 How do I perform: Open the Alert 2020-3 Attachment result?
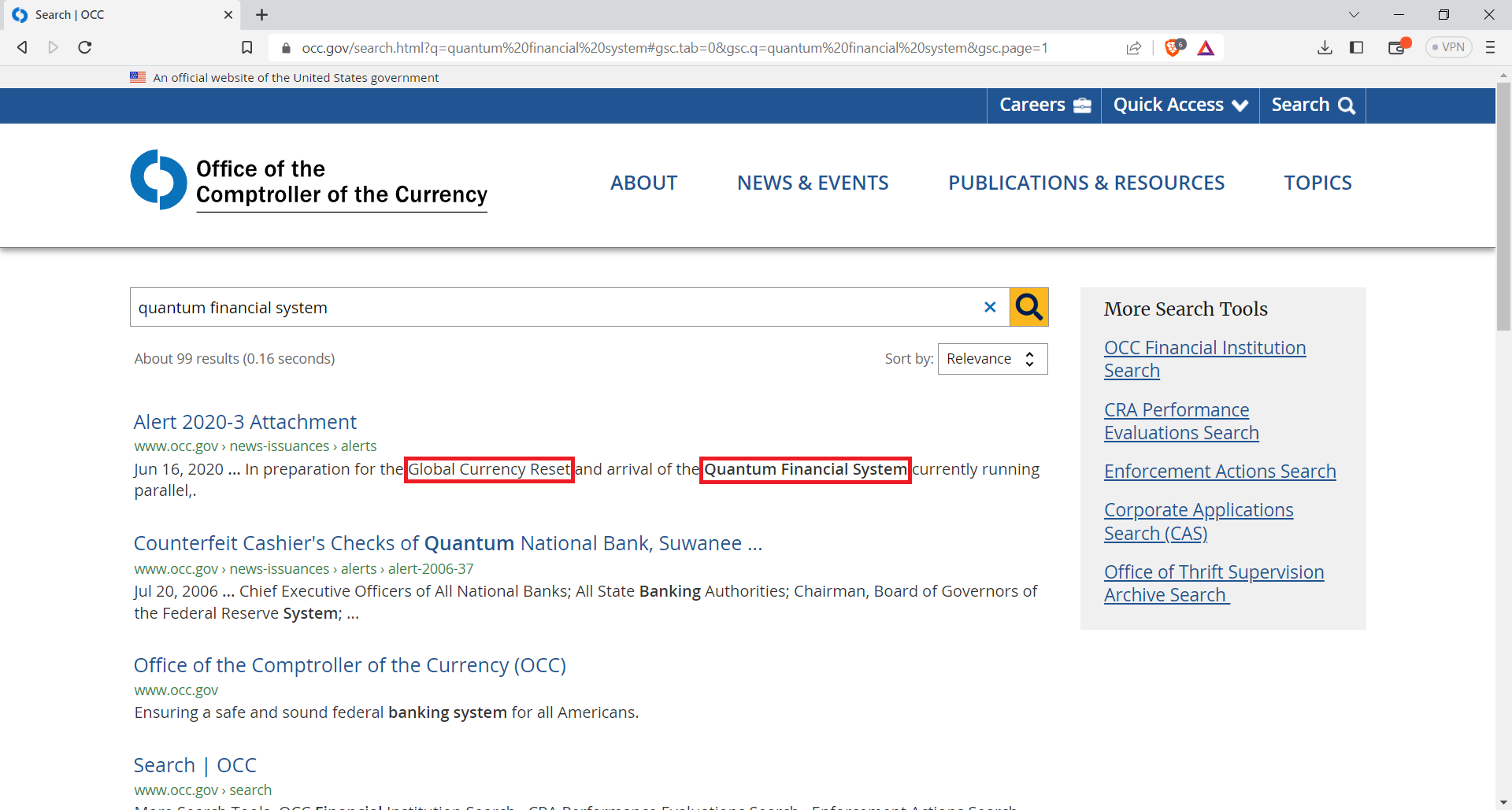pos(245,422)
